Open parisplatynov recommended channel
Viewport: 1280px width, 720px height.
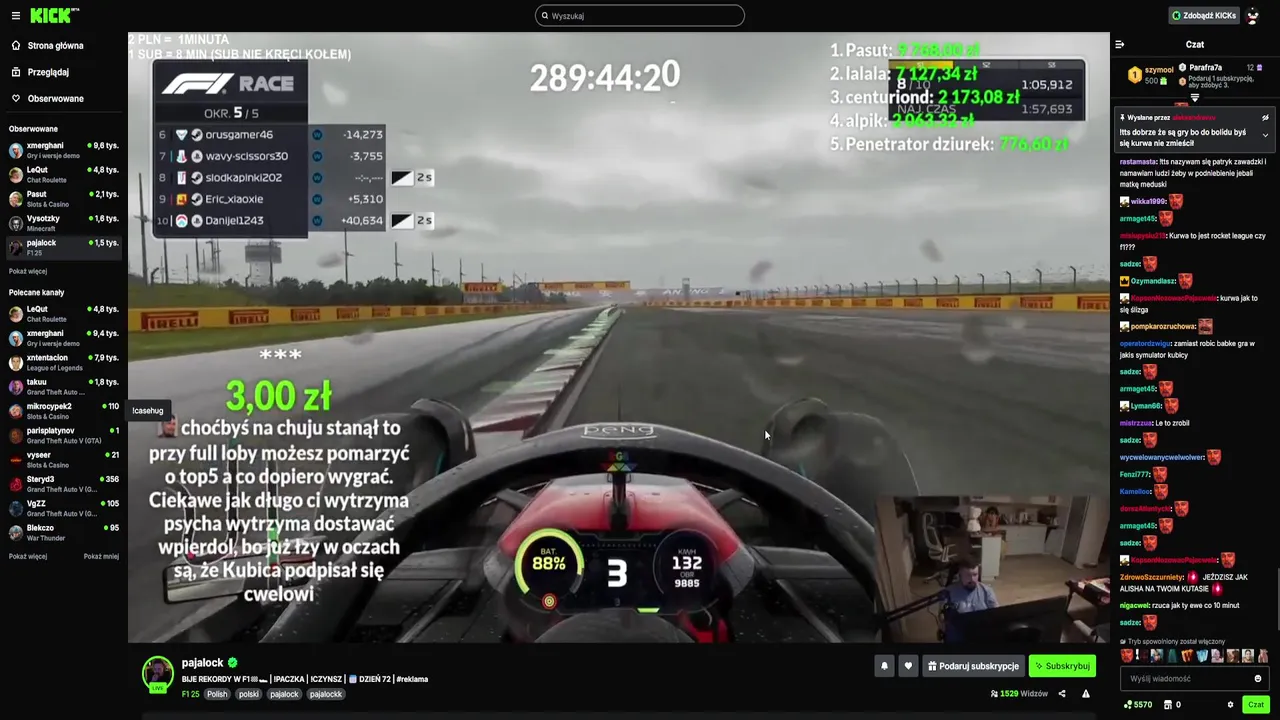[x=64, y=435]
